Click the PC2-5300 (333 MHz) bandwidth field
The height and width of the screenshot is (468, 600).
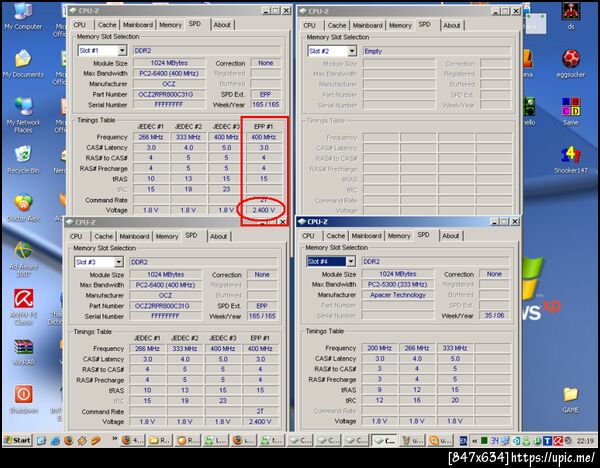pyautogui.click(x=398, y=285)
